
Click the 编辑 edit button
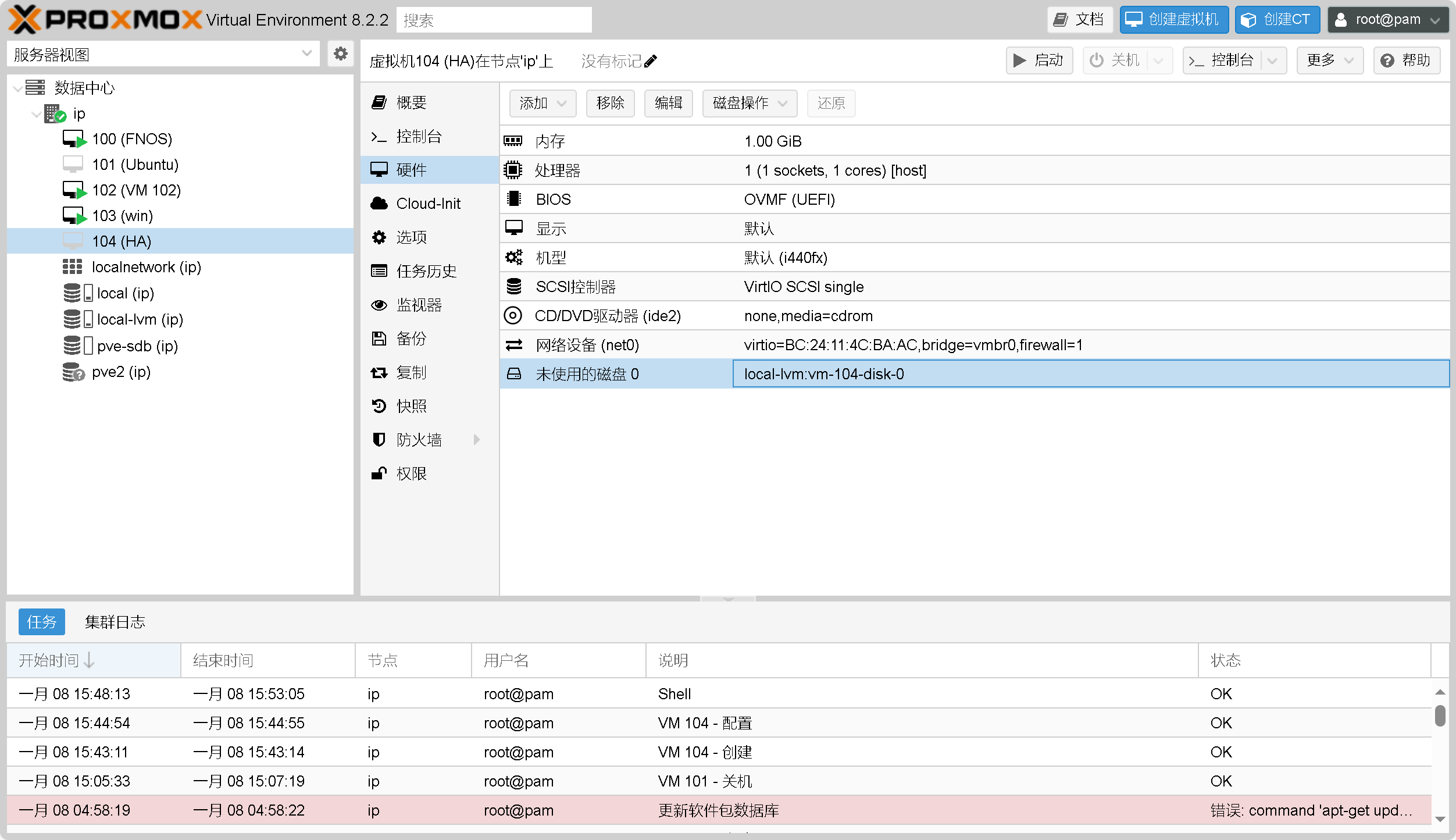[668, 103]
